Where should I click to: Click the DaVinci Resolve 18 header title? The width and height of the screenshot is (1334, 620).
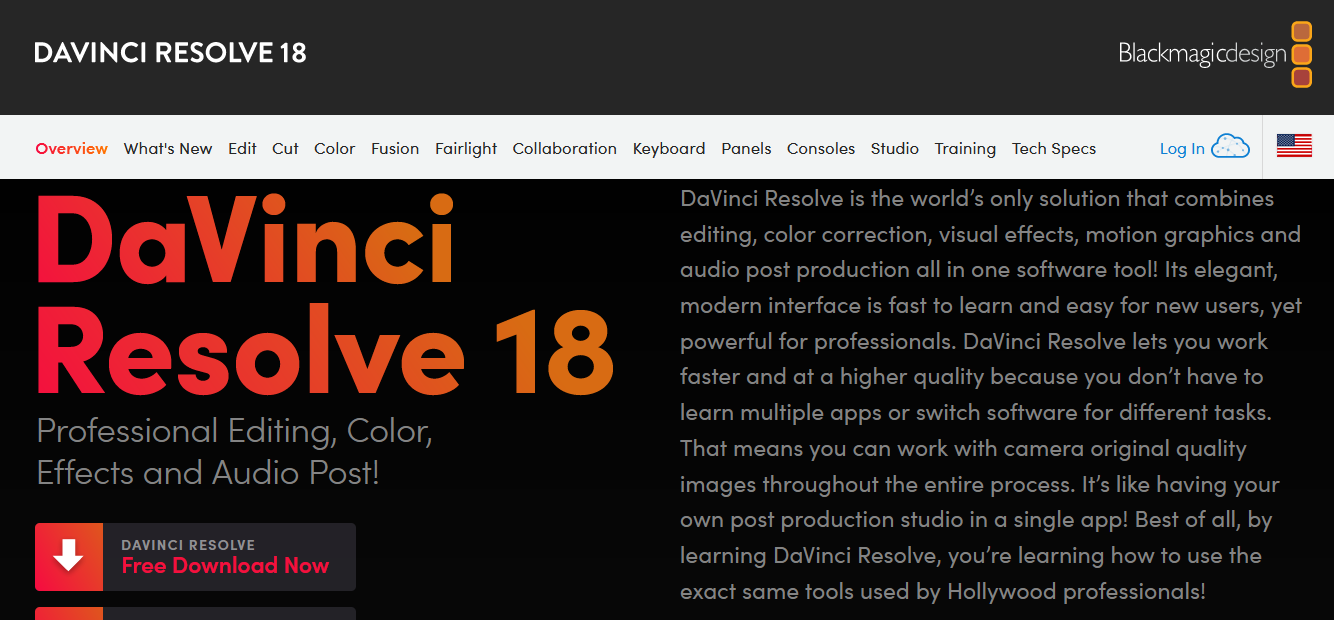point(170,53)
